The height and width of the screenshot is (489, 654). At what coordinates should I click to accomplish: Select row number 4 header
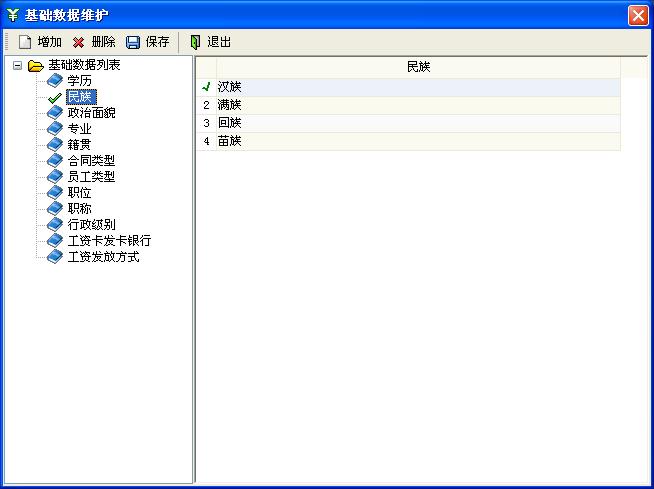[206, 141]
